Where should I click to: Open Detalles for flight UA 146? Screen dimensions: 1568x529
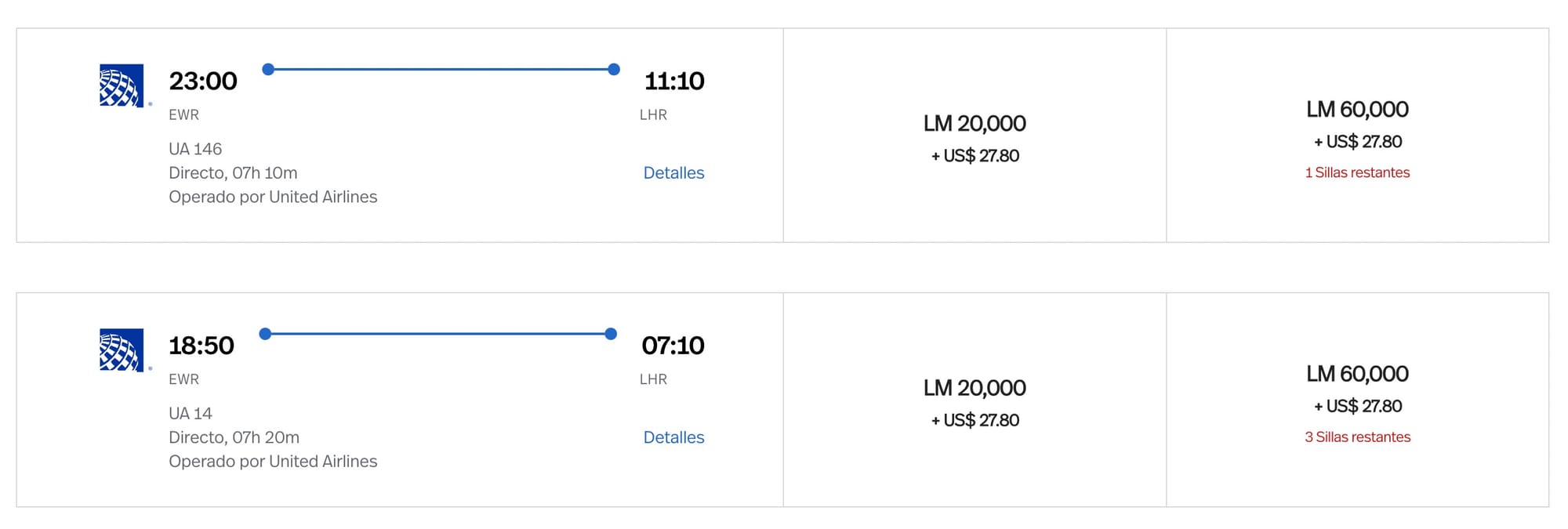(673, 172)
